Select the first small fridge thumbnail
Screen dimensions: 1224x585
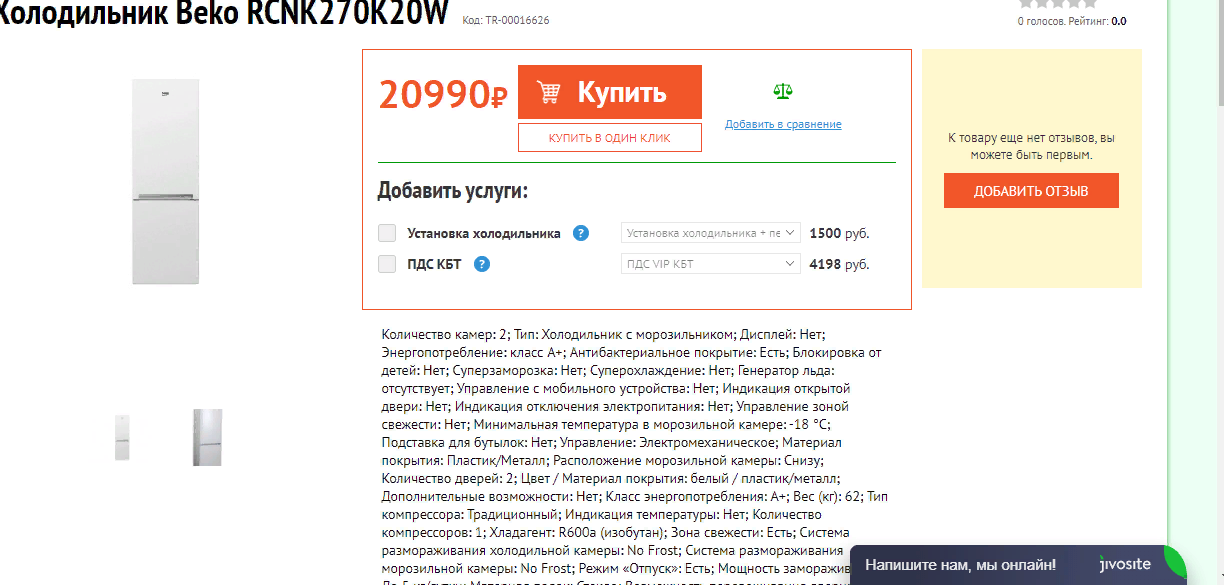[122, 437]
